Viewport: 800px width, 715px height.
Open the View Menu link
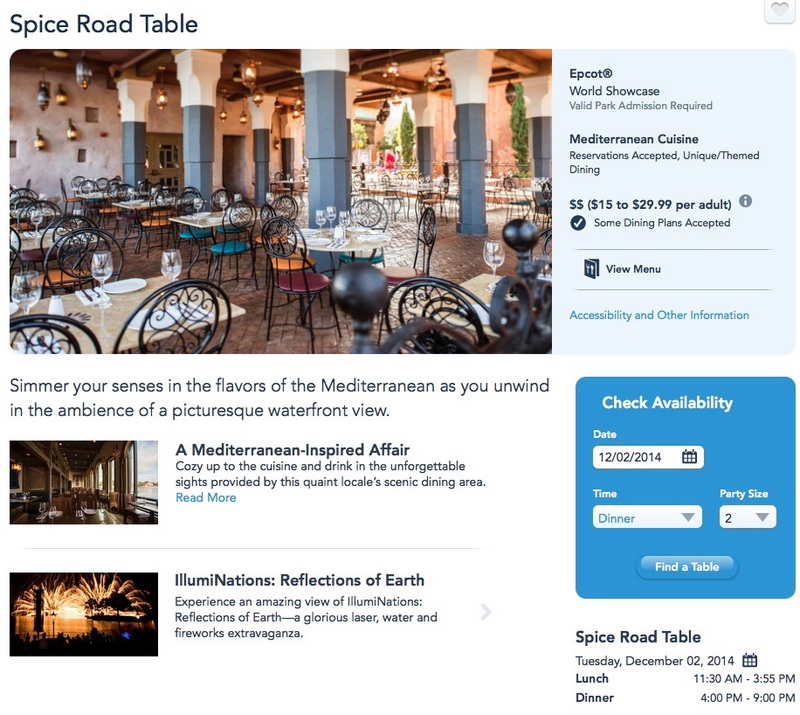click(633, 269)
